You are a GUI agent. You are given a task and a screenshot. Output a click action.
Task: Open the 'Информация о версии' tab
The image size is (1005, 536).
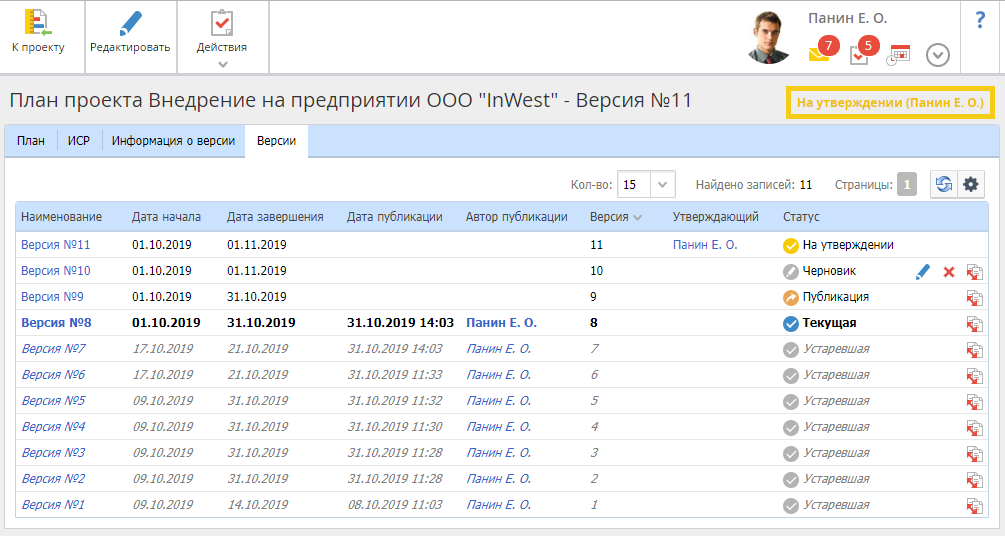173,141
